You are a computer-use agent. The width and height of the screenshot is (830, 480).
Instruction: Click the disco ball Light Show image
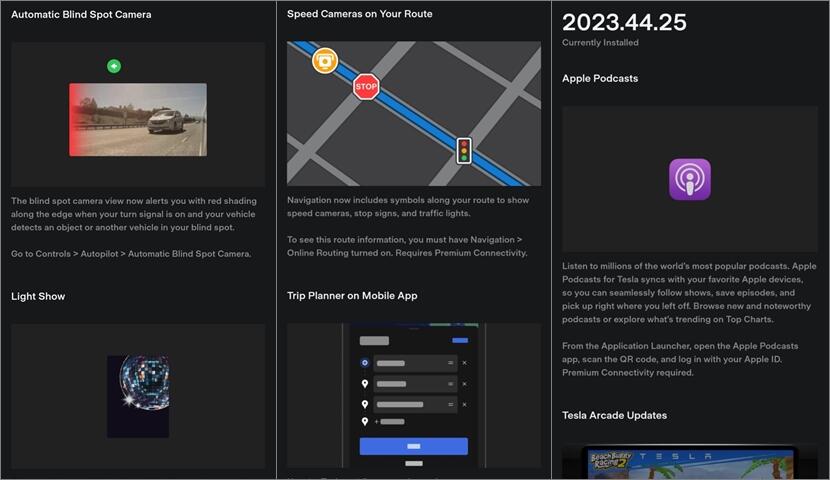click(x=138, y=382)
